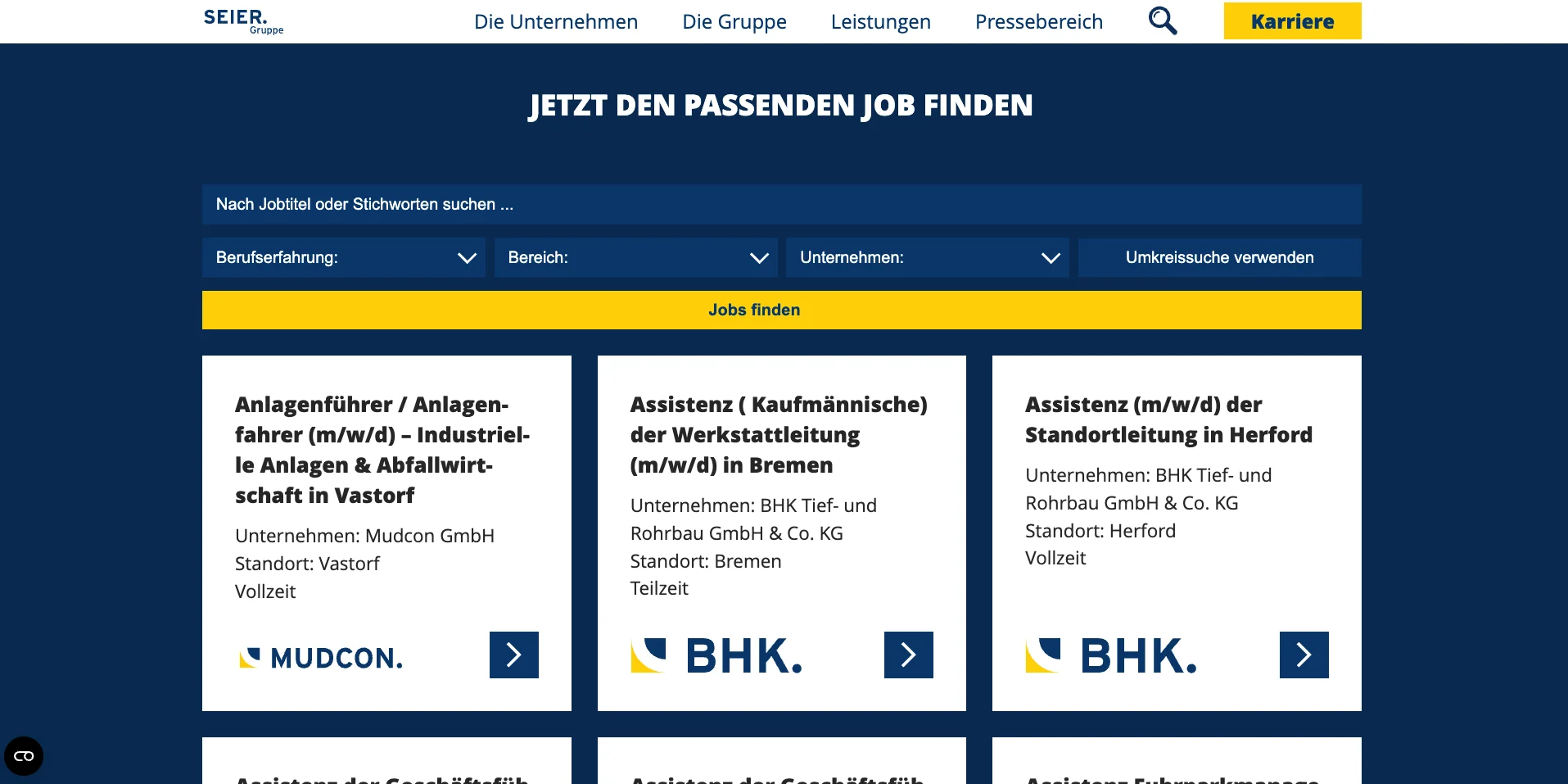The image size is (1568, 784).
Task: Click 'Teilzeit' on Bremen job card
Action: coord(659,588)
